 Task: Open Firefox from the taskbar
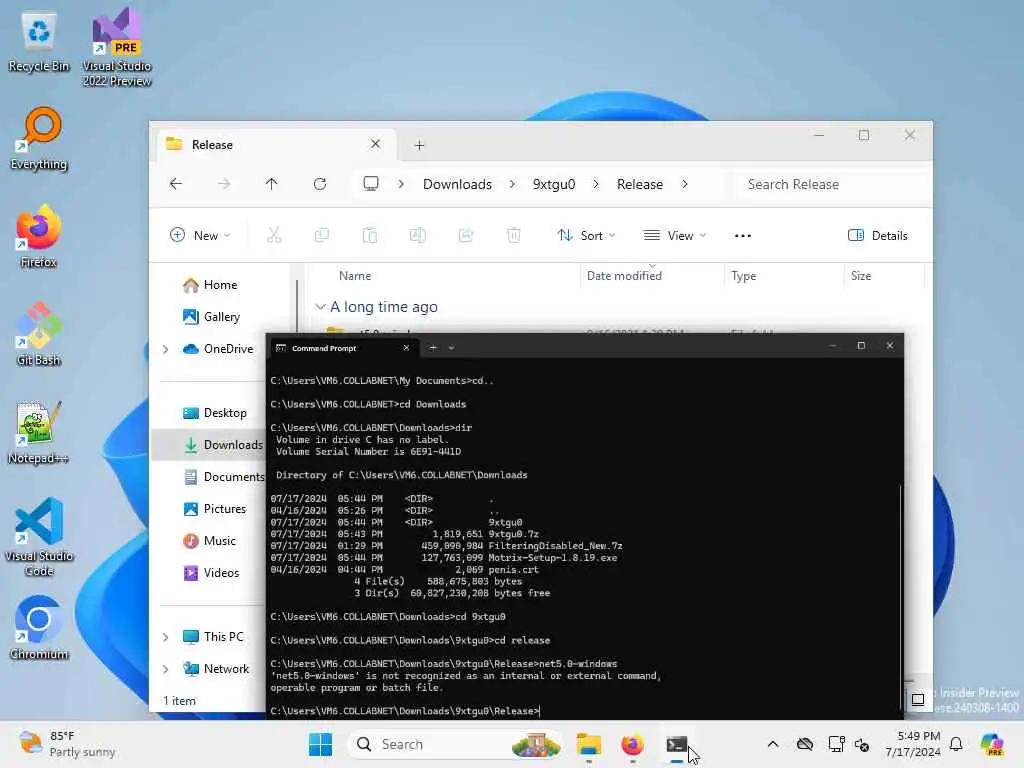coord(632,744)
